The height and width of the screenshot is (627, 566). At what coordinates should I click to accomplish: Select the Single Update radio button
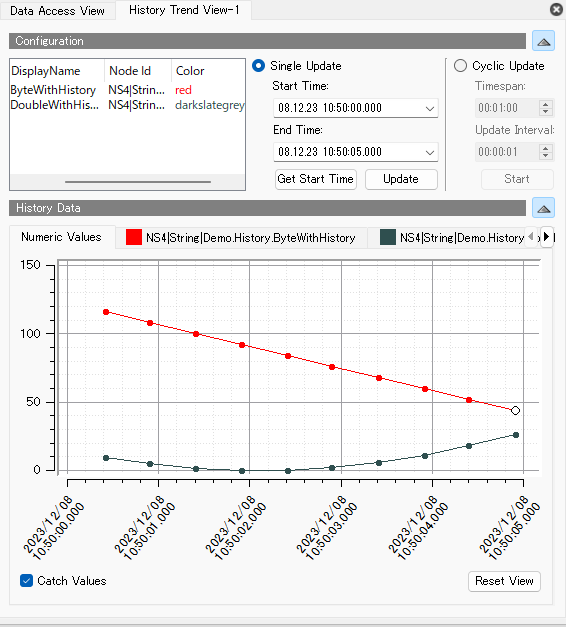click(x=258, y=66)
